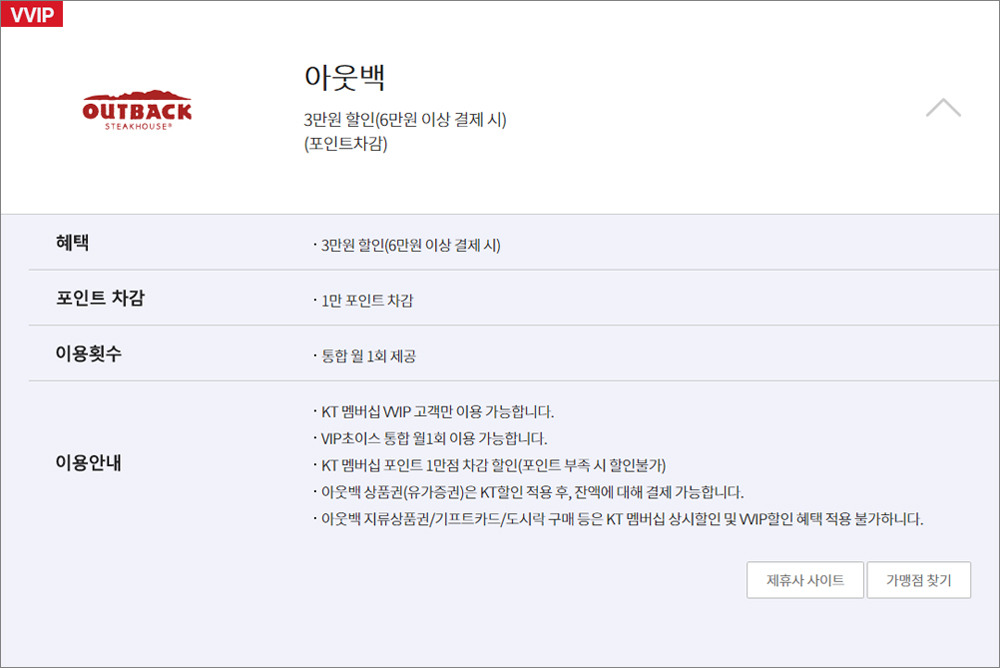
Task: Click the Outback Steakhouse logo
Action: tap(135, 106)
